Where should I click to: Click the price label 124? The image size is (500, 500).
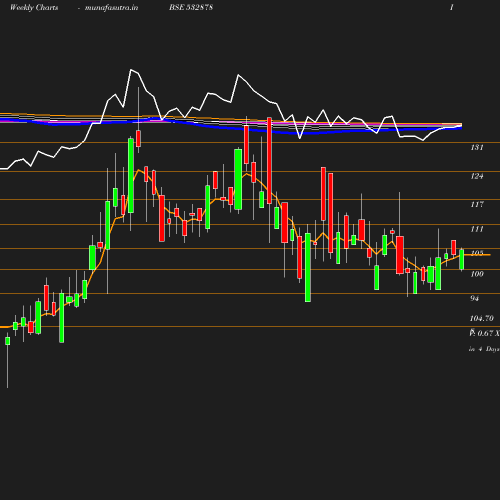point(477,176)
